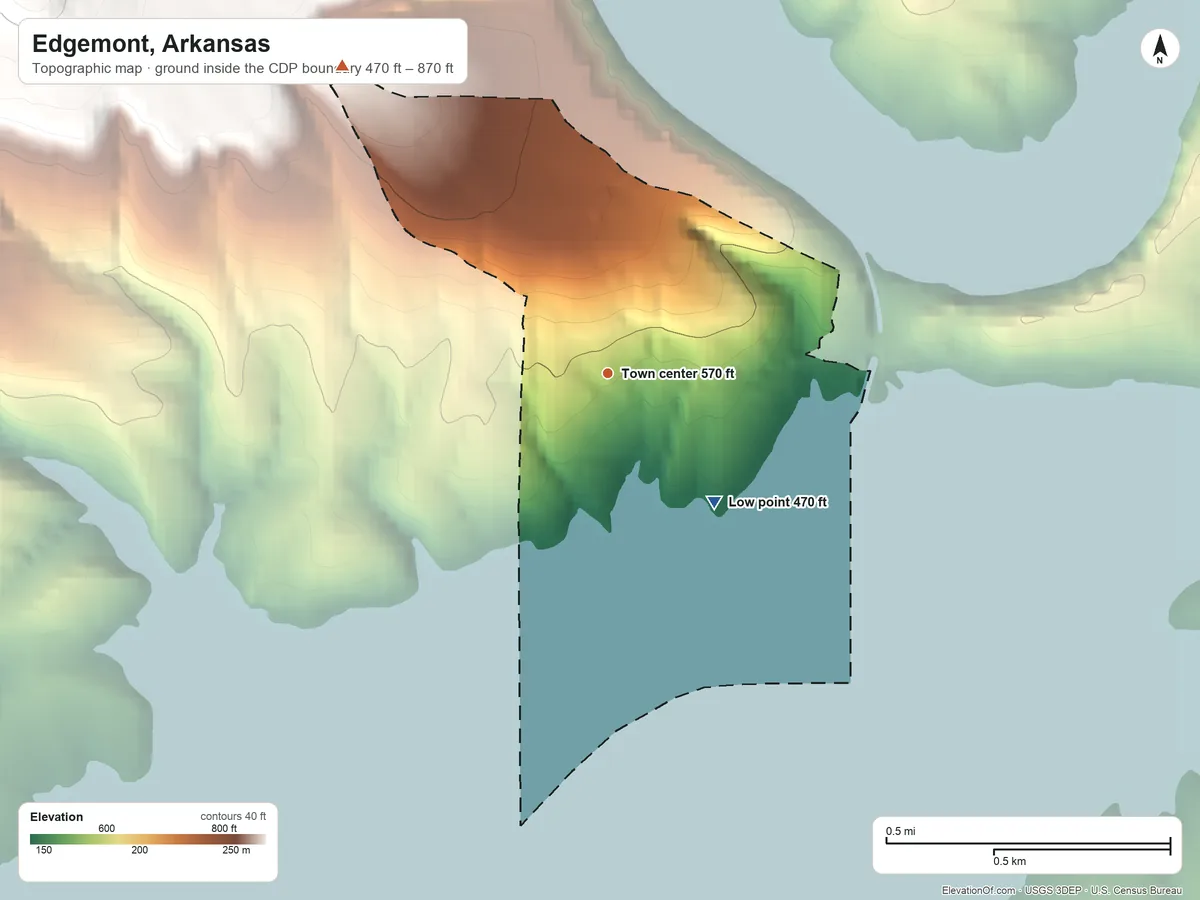Screen dimensions: 1200x900
Task: Click the red town center dot marker
Action: click(607, 373)
